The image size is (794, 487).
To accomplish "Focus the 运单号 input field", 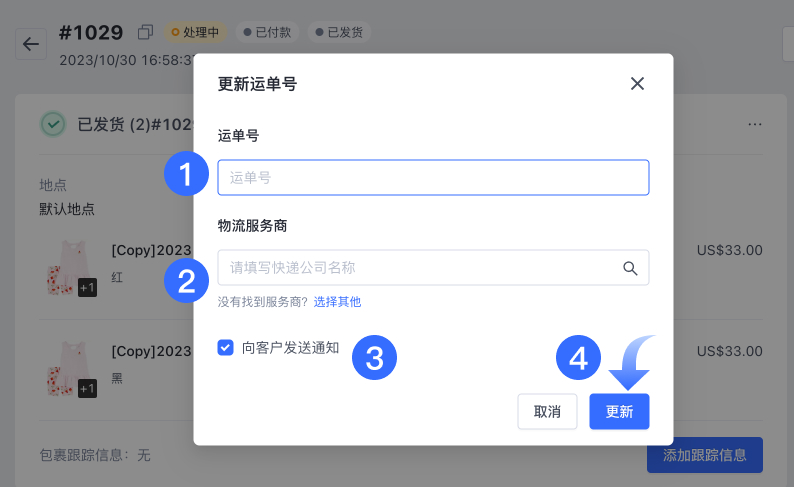I will [433, 178].
